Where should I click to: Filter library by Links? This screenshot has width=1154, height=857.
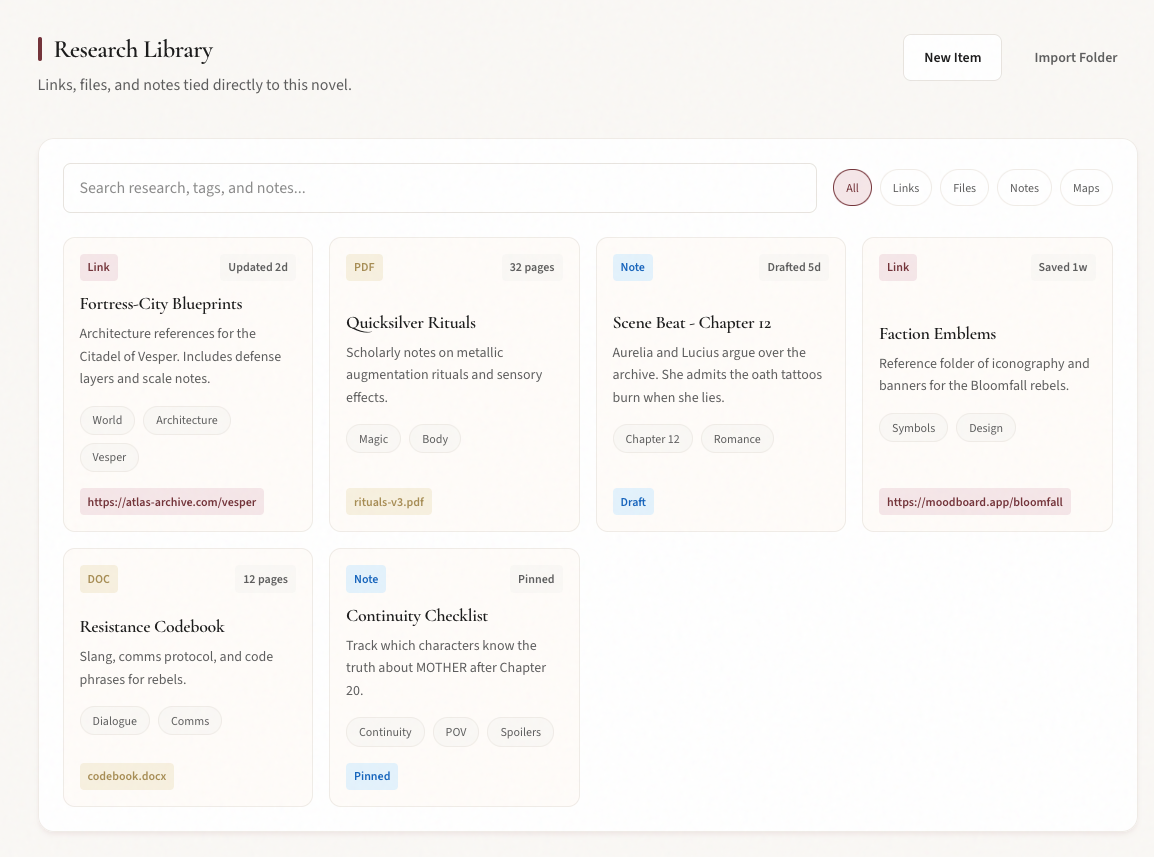pos(906,188)
